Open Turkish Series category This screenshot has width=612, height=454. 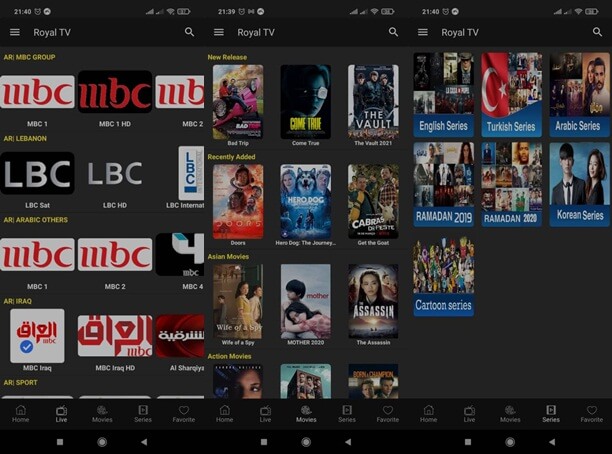(x=512, y=95)
